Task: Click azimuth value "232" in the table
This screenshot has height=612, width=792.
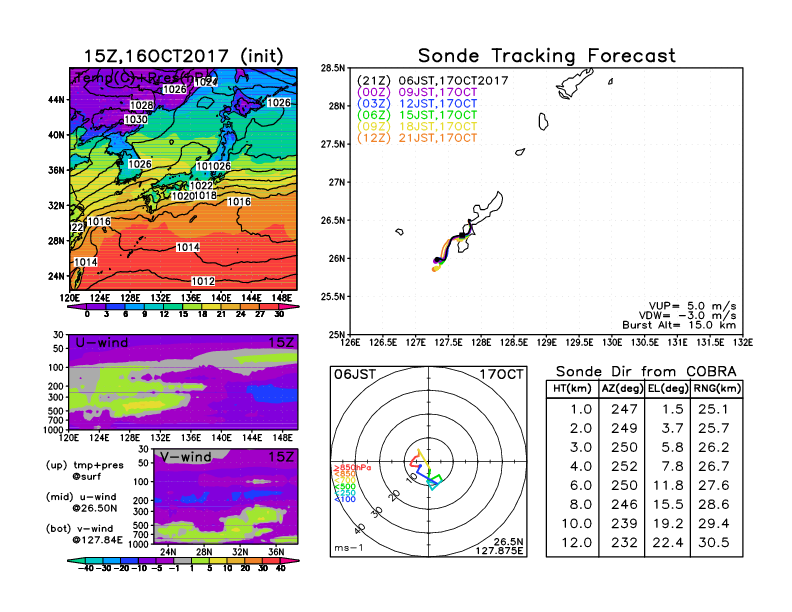Action: [x=624, y=543]
